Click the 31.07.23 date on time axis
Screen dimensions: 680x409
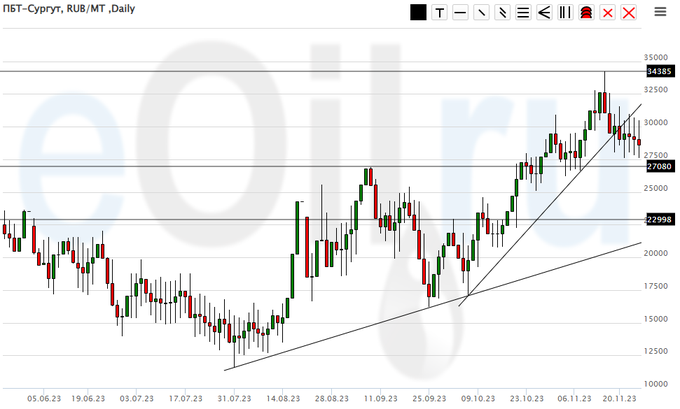point(233,396)
